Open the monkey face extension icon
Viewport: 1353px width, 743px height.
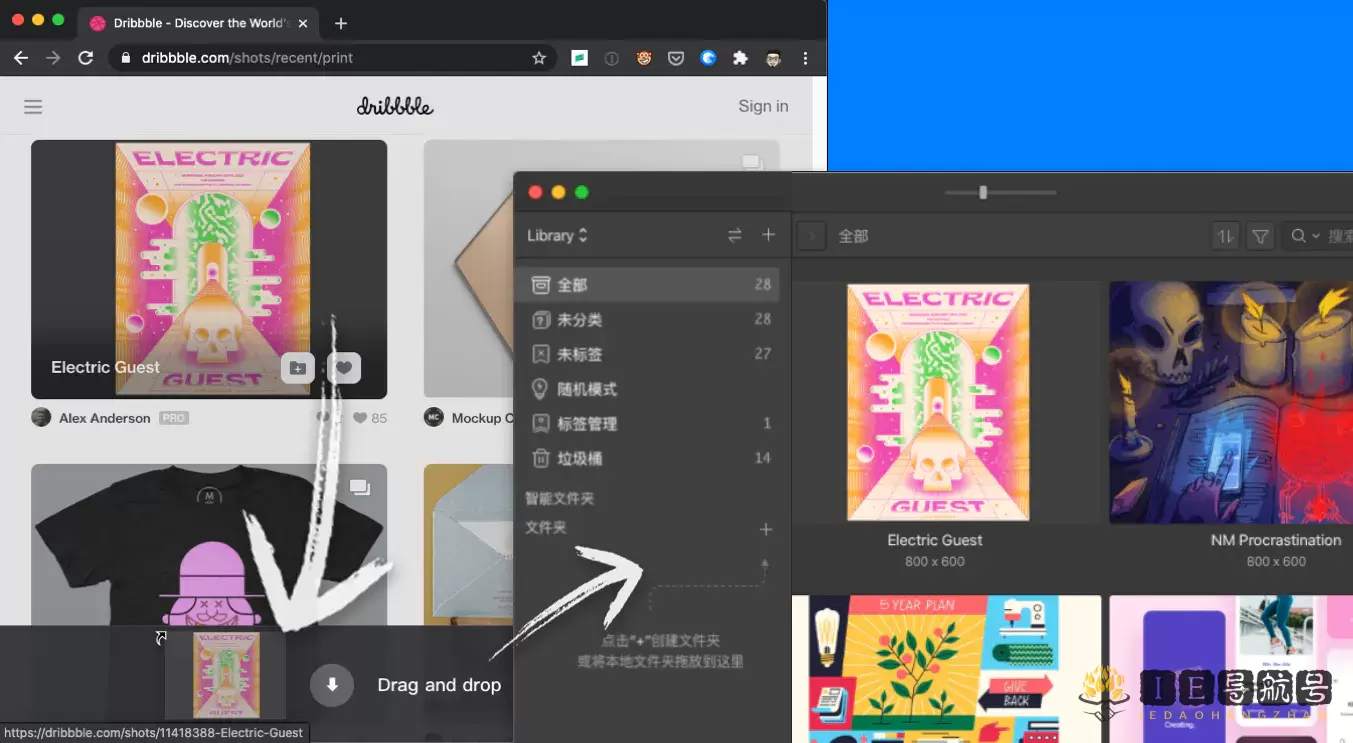(644, 58)
